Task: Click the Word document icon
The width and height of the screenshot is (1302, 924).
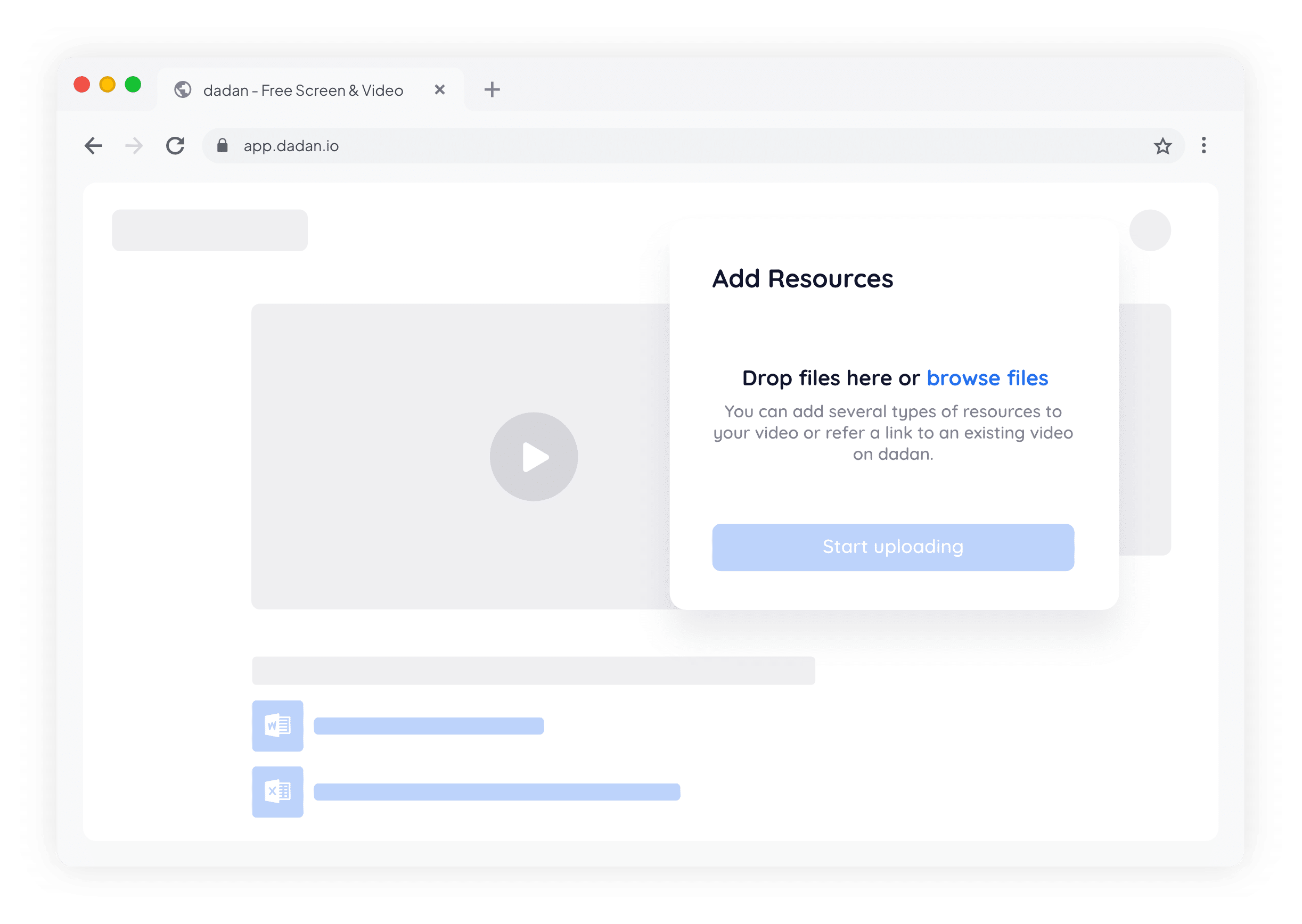Action: click(278, 725)
